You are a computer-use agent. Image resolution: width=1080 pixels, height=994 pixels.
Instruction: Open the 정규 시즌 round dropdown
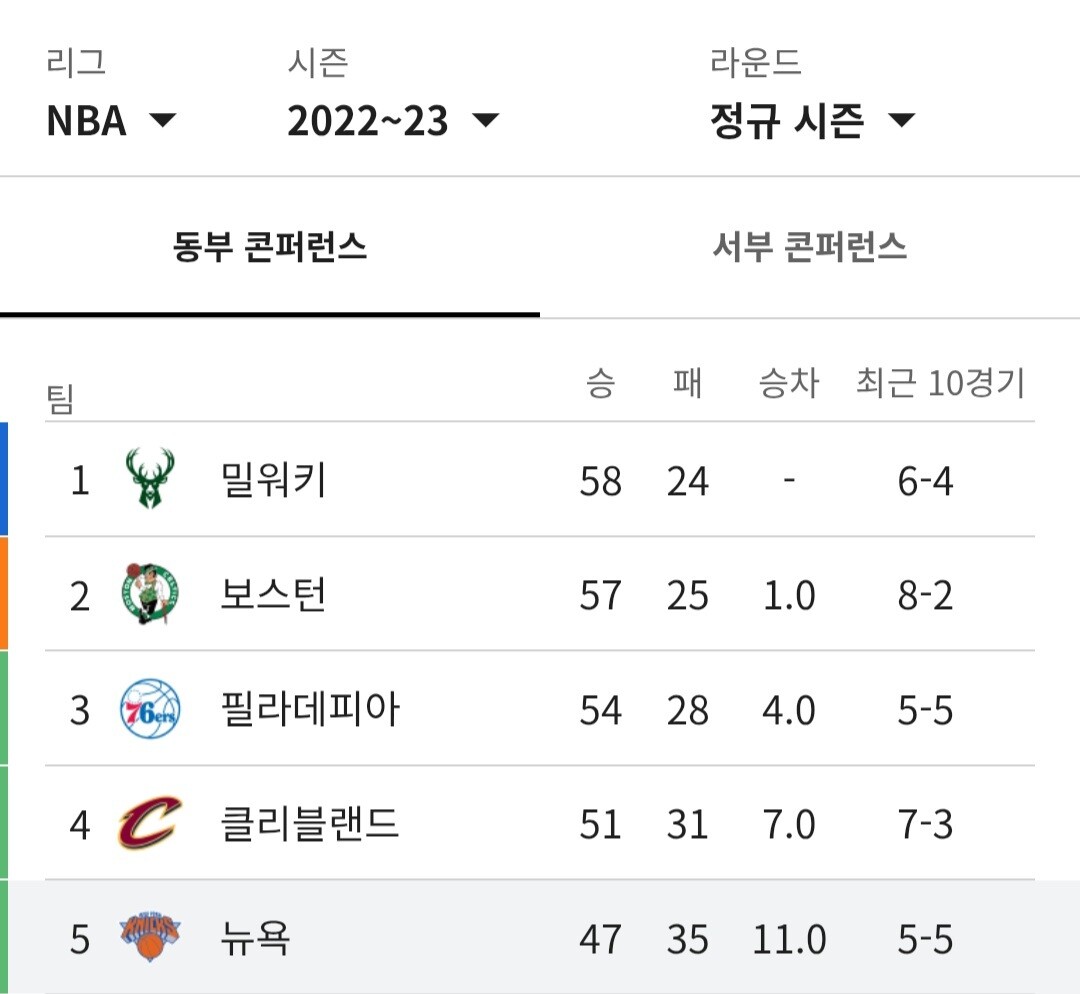(x=813, y=121)
